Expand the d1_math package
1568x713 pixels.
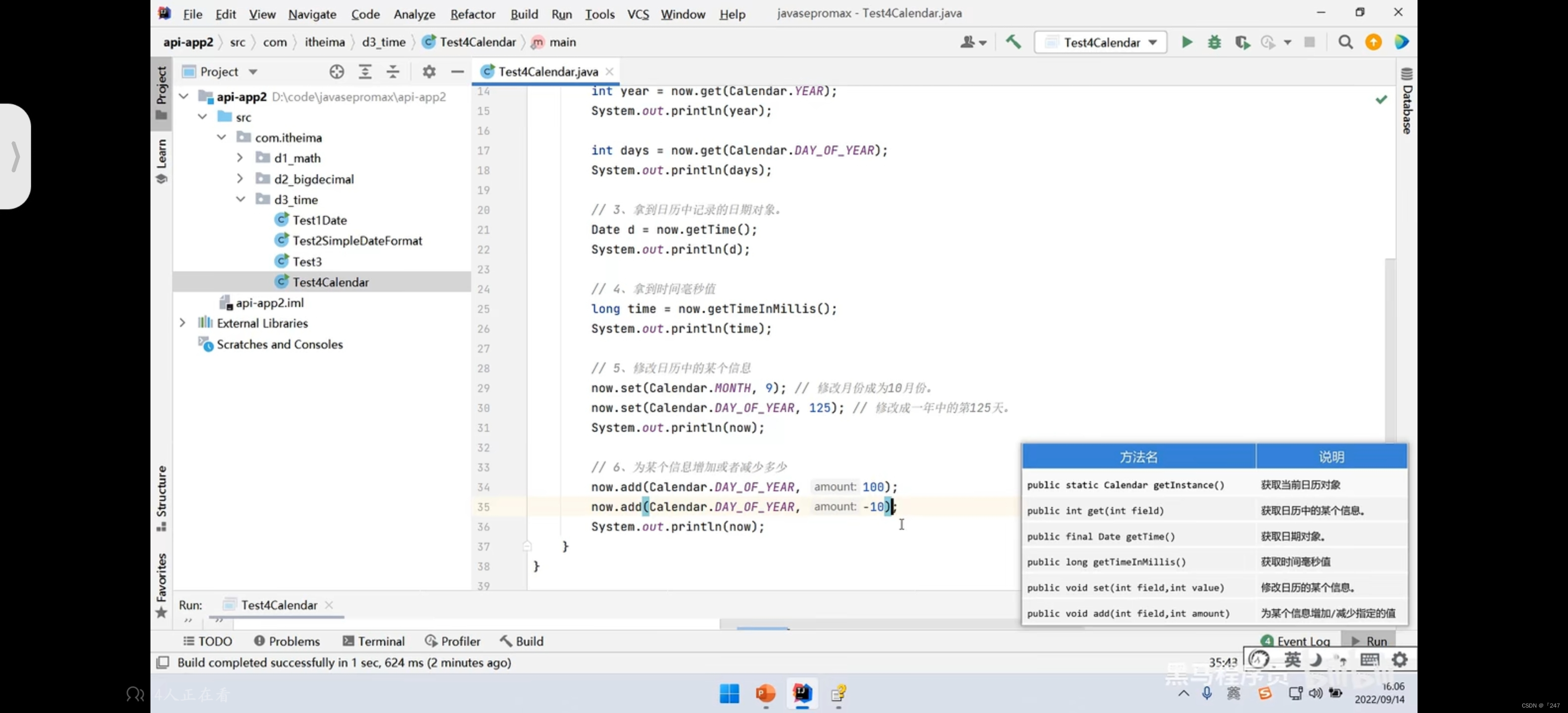[240, 157]
